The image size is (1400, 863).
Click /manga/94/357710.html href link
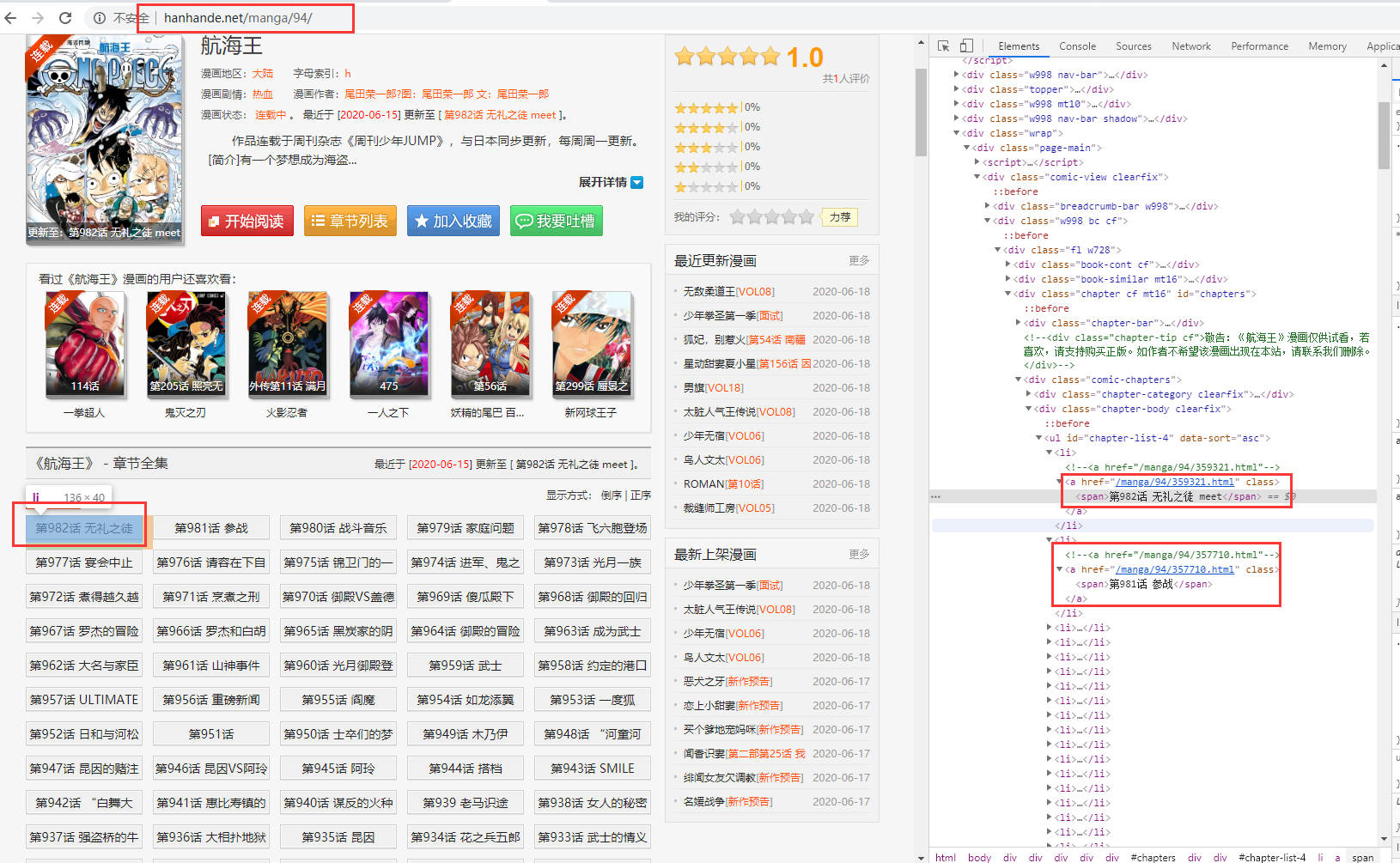pos(1174,569)
